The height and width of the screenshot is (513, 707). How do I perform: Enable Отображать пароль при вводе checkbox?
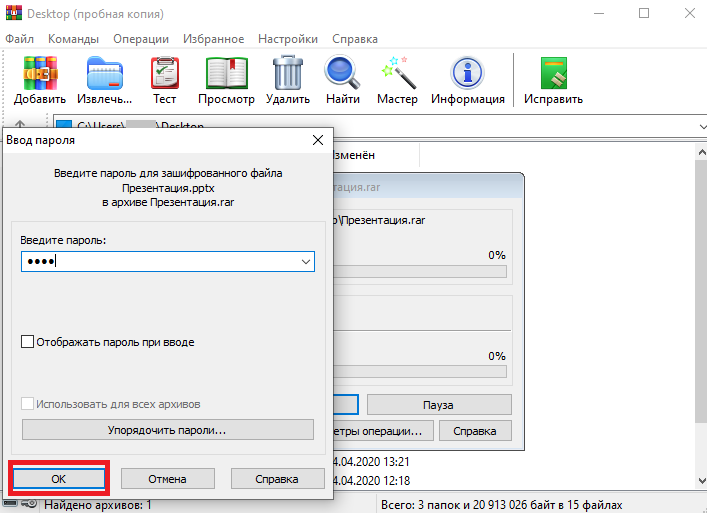[27, 341]
